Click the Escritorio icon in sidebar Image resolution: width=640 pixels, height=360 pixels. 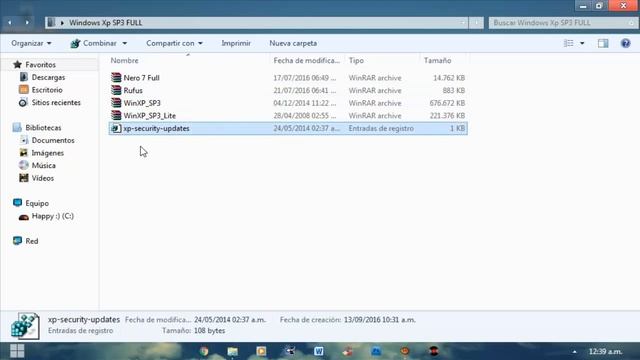point(24,90)
